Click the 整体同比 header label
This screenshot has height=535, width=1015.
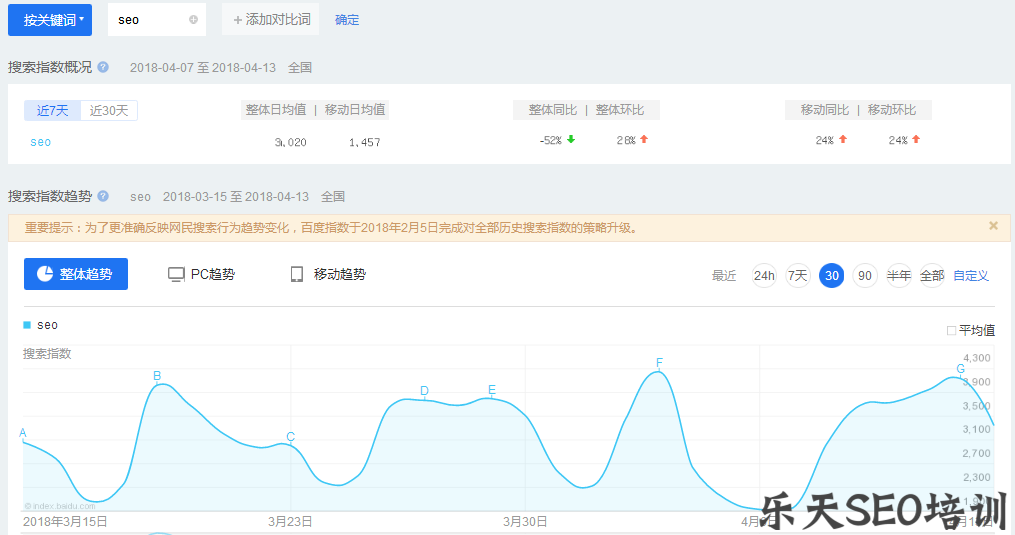click(x=552, y=110)
